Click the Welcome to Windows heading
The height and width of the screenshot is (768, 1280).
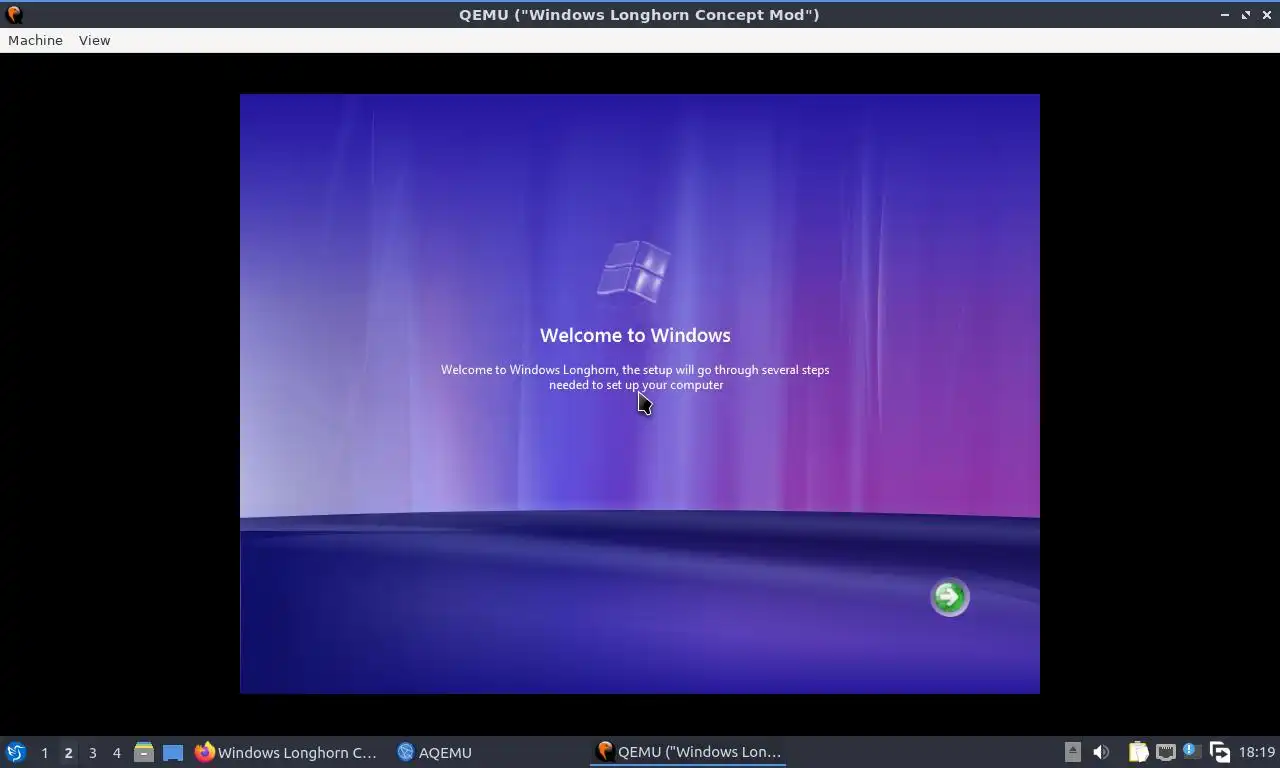coord(635,335)
